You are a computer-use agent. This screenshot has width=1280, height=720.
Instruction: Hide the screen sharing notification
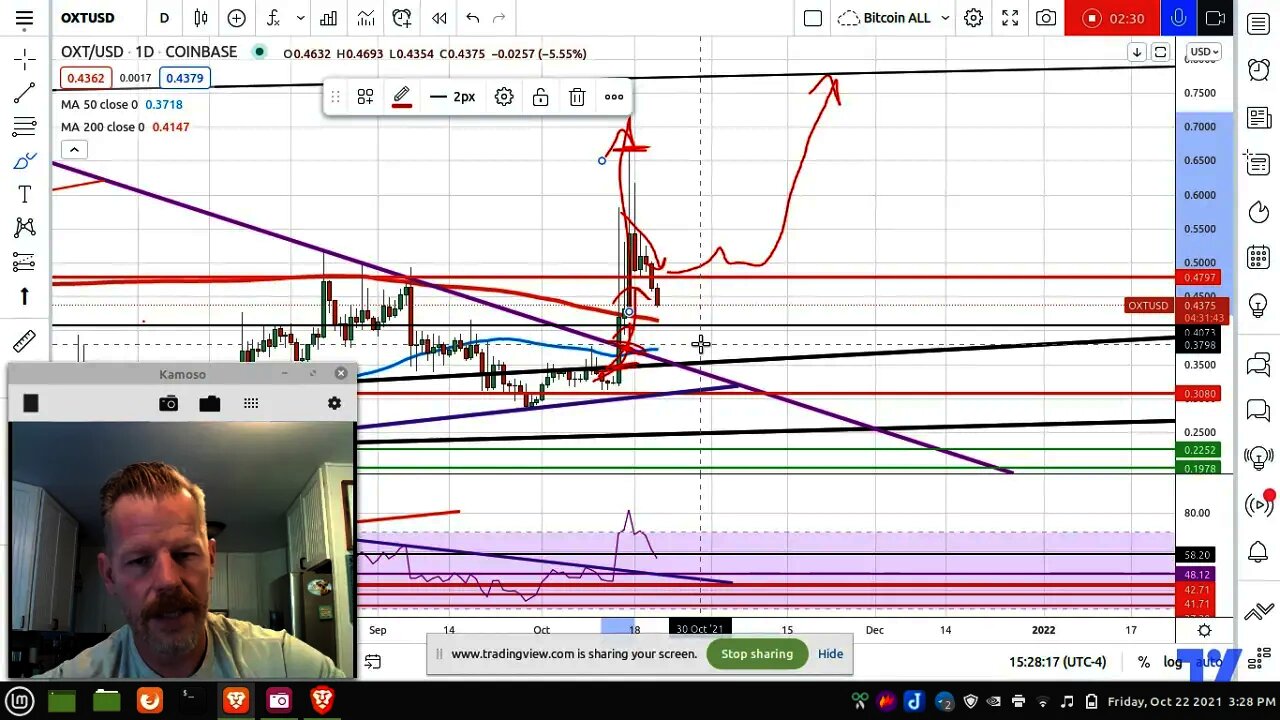[x=830, y=654]
